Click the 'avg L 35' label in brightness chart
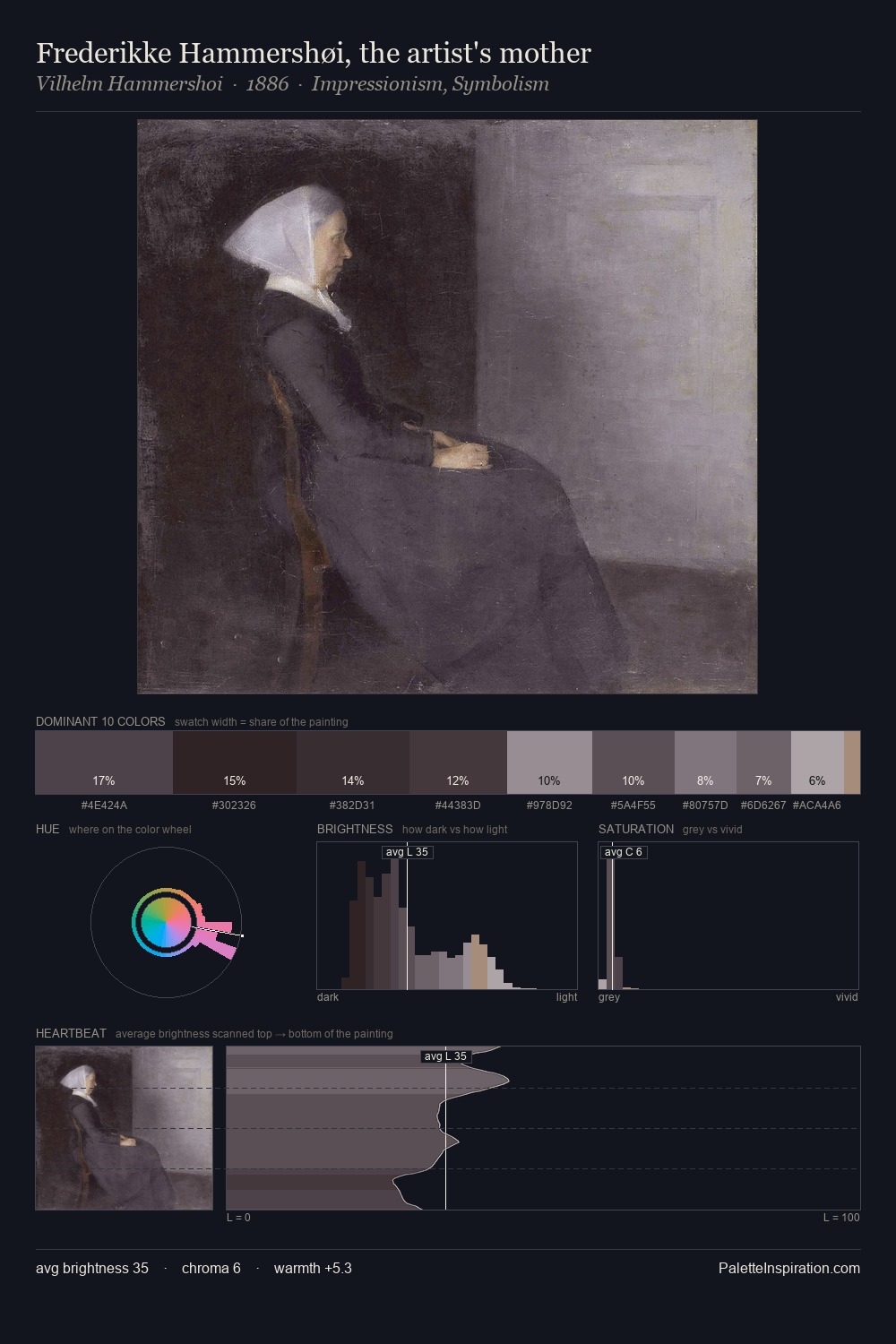This screenshot has height=1344, width=896. coord(407,852)
